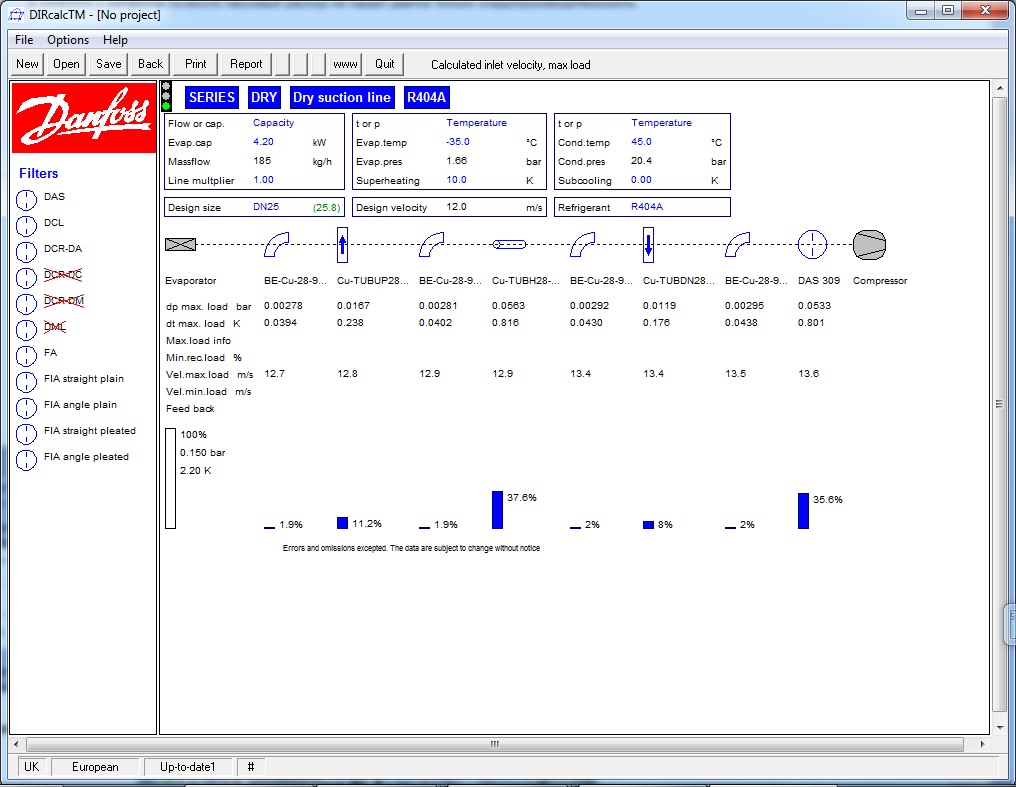Screen dimensions: 1016x787
Task: Edit the Line multiplier 1.00 value
Action: [x=263, y=179]
